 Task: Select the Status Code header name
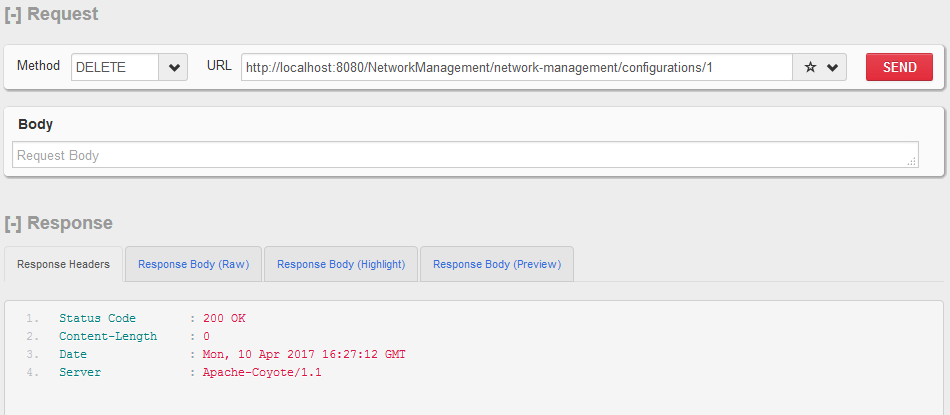(x=98, y=318)
